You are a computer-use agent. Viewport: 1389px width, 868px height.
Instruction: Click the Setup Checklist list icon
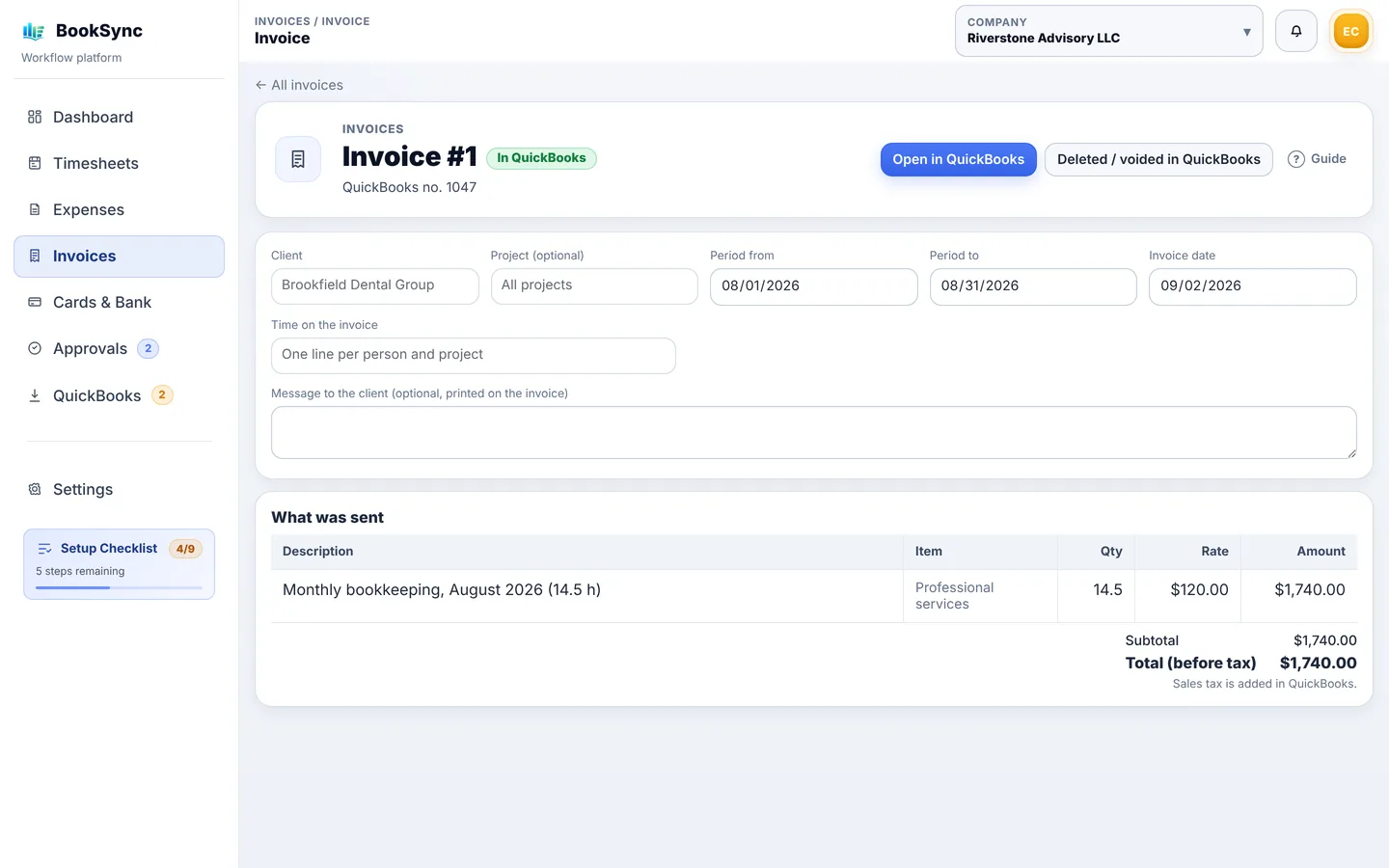(44, 549)
